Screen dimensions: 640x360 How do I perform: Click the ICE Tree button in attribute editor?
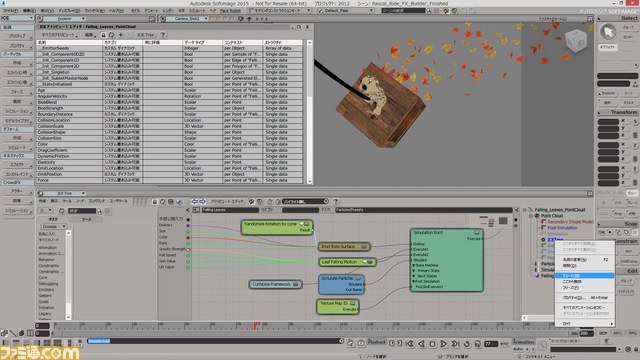coord(146,35)
